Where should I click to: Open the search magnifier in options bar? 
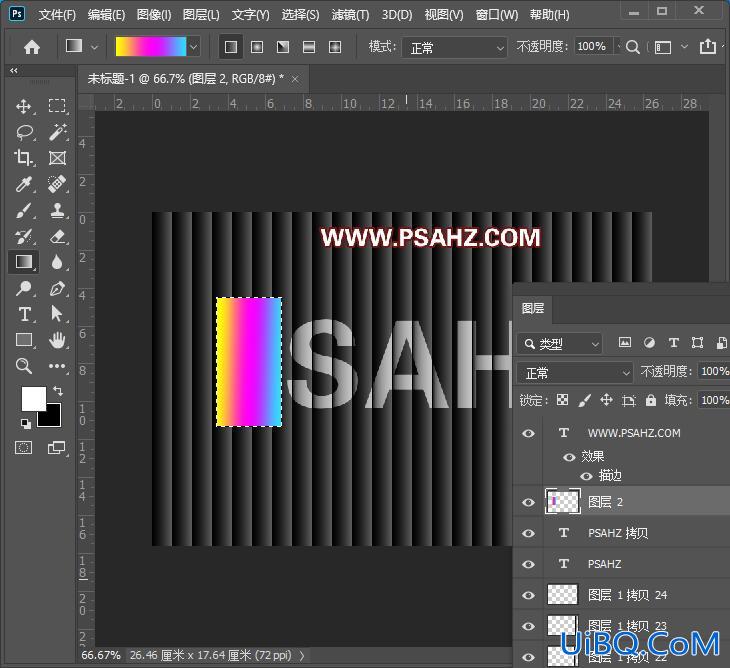(632, 47)
